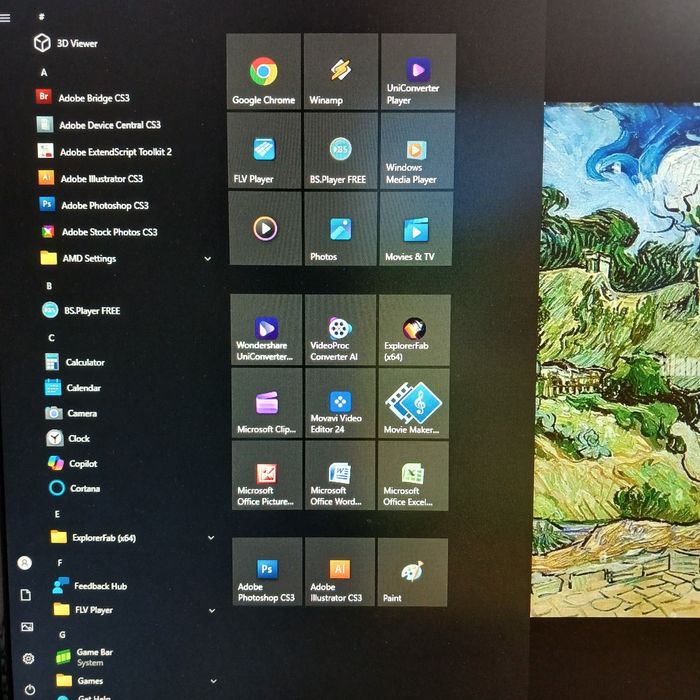Screen dimensions: 700x700
Task: Open the Windows Media Player tile
Action: (417, 150)
